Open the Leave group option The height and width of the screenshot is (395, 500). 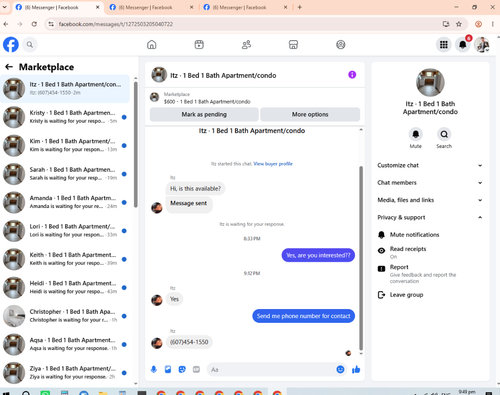pyautogui.click(x=406, y=295)
